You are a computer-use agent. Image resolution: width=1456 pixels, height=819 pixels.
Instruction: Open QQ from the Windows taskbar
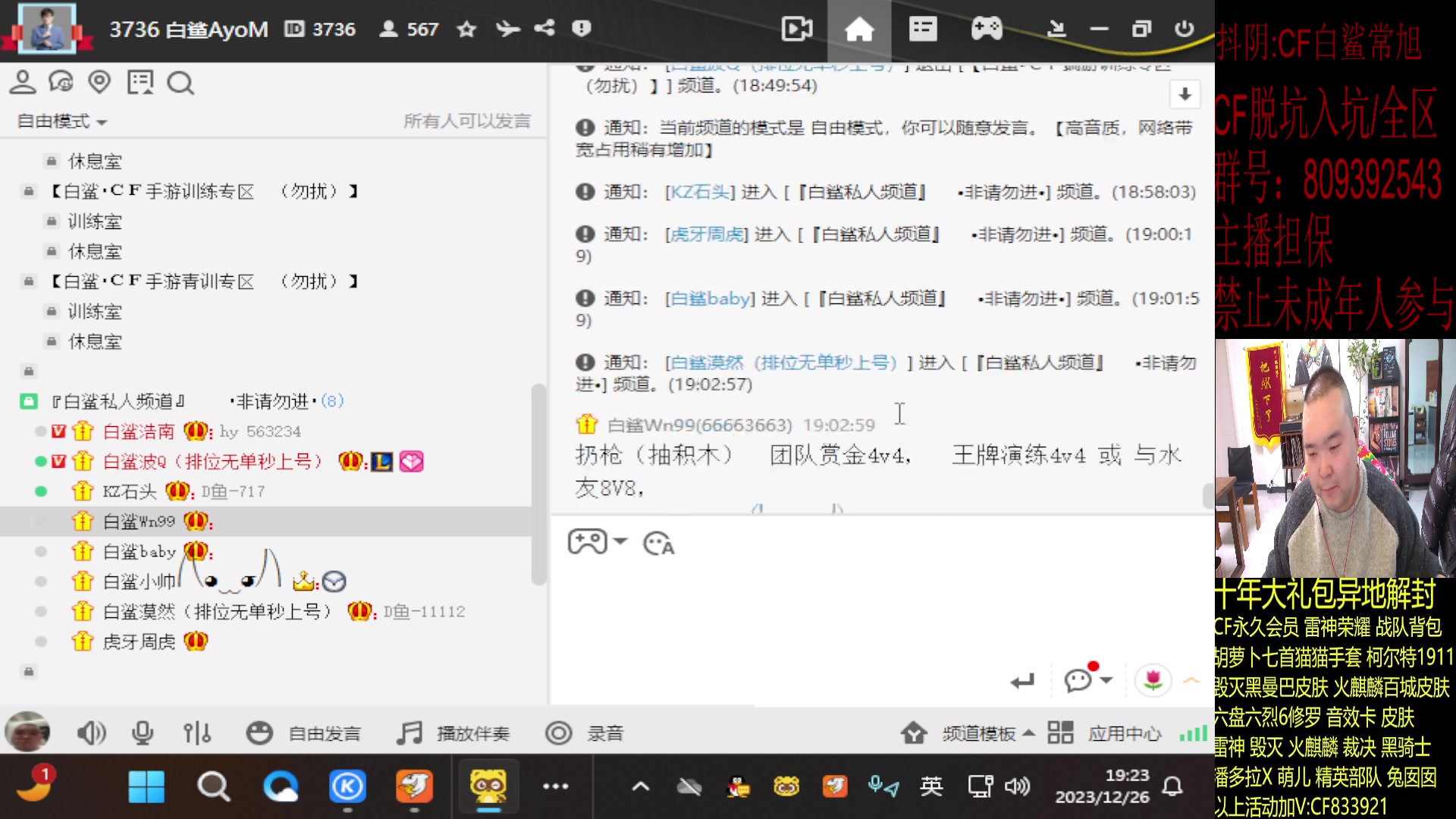coord(738,786)
